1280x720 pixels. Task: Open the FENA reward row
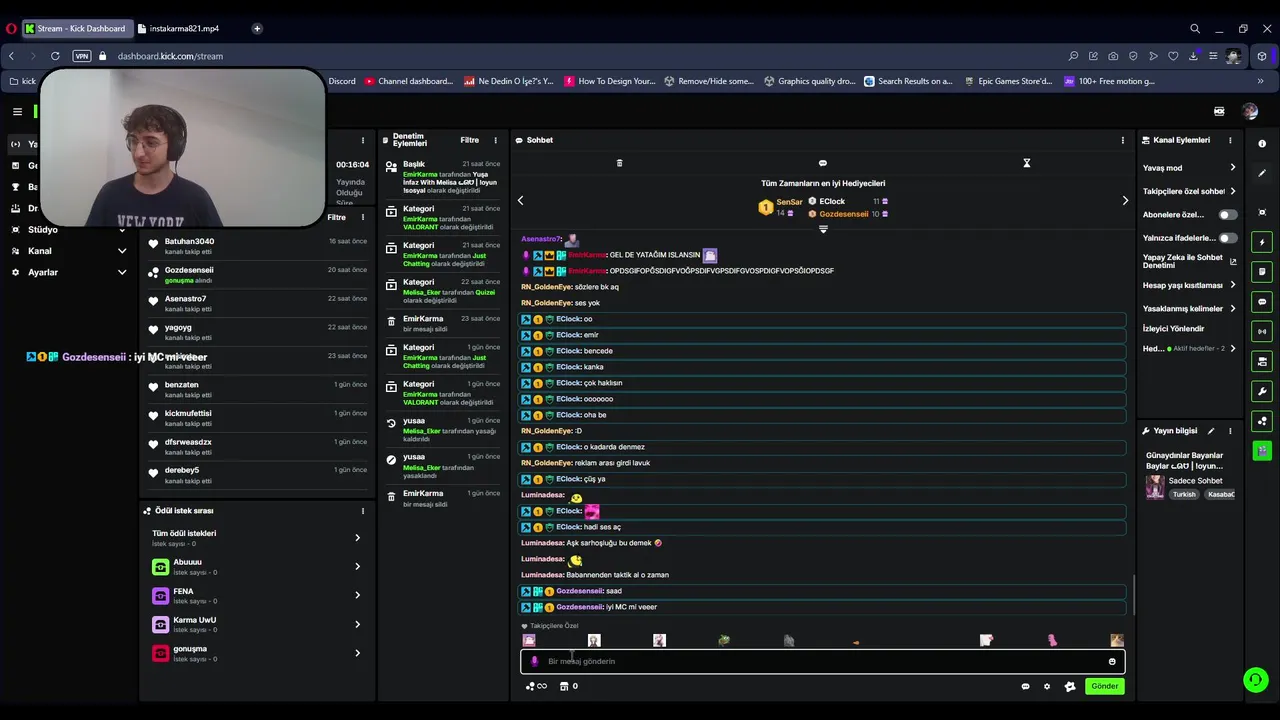point(256,595)
